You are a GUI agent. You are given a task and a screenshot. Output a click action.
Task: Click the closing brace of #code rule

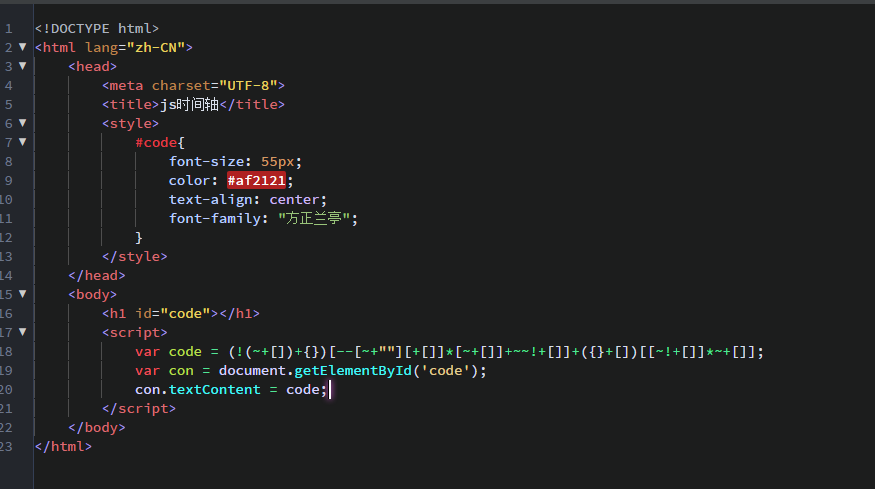139,238
